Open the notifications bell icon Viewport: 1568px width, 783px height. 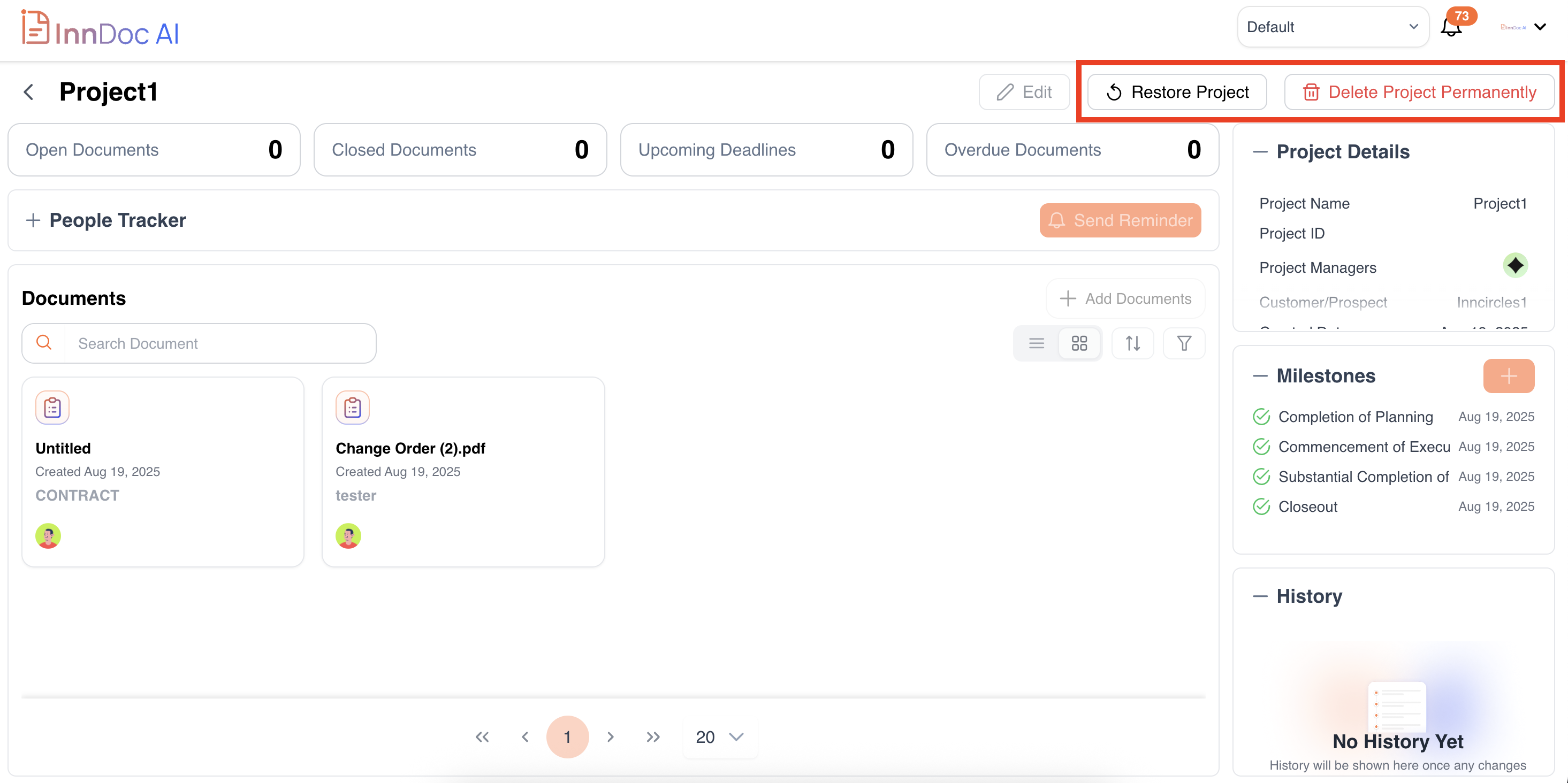[x=1452, y=27]
